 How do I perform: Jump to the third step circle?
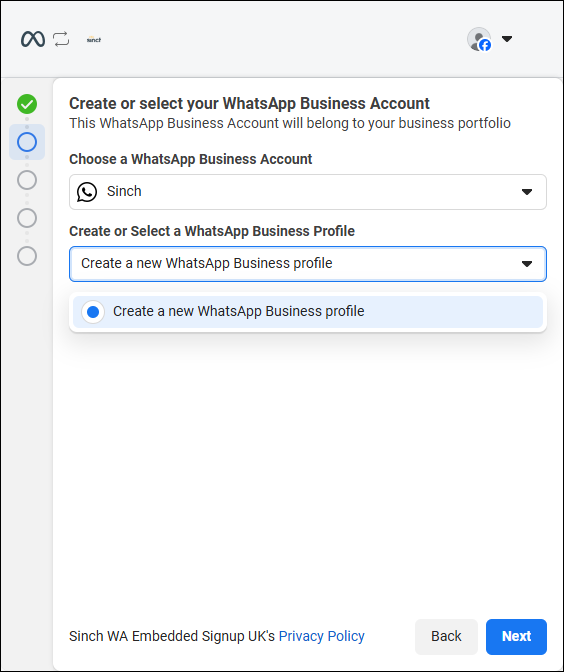click(27, 180)
